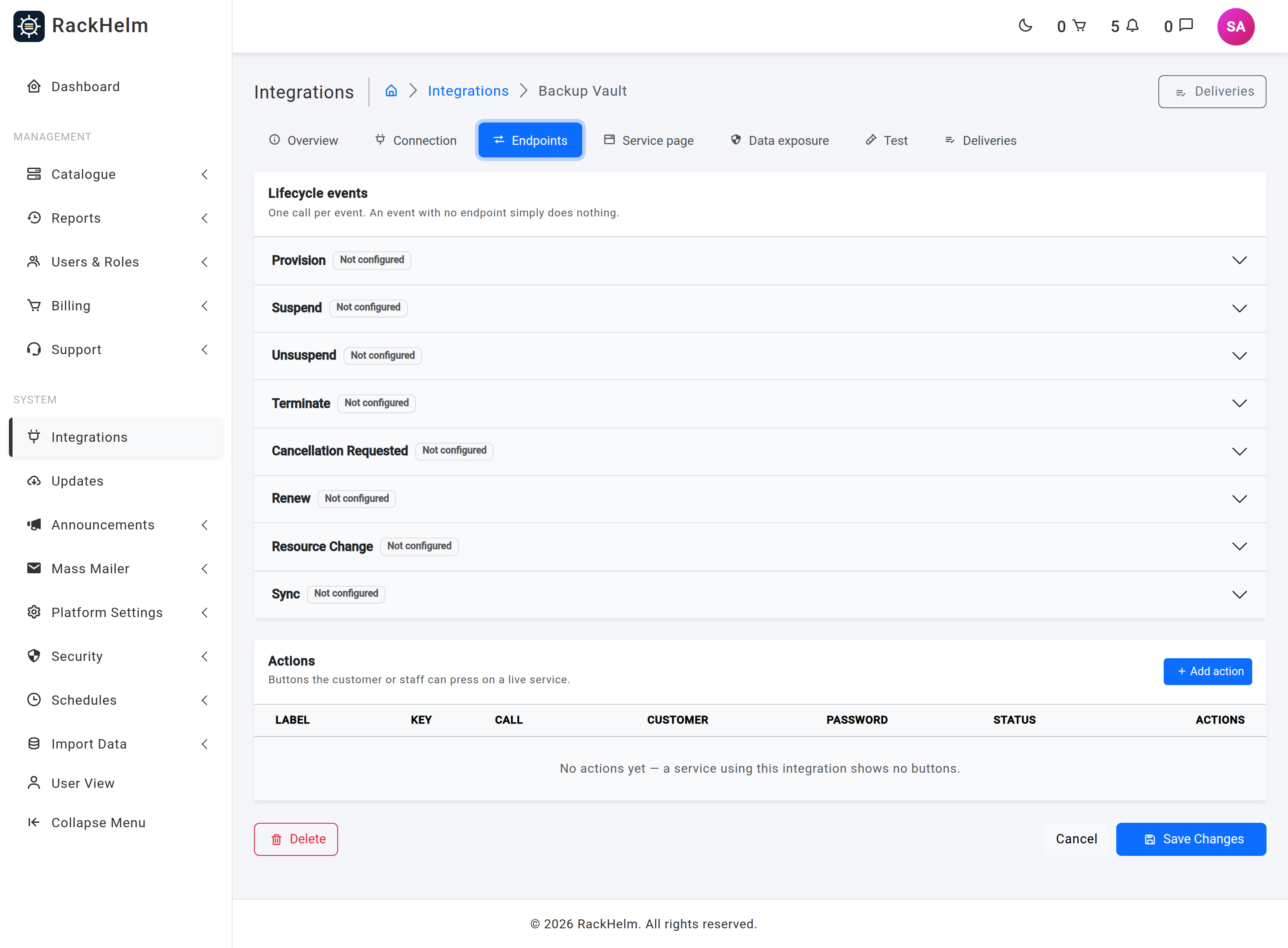Open notifications bell icon

pos(1132,26)
